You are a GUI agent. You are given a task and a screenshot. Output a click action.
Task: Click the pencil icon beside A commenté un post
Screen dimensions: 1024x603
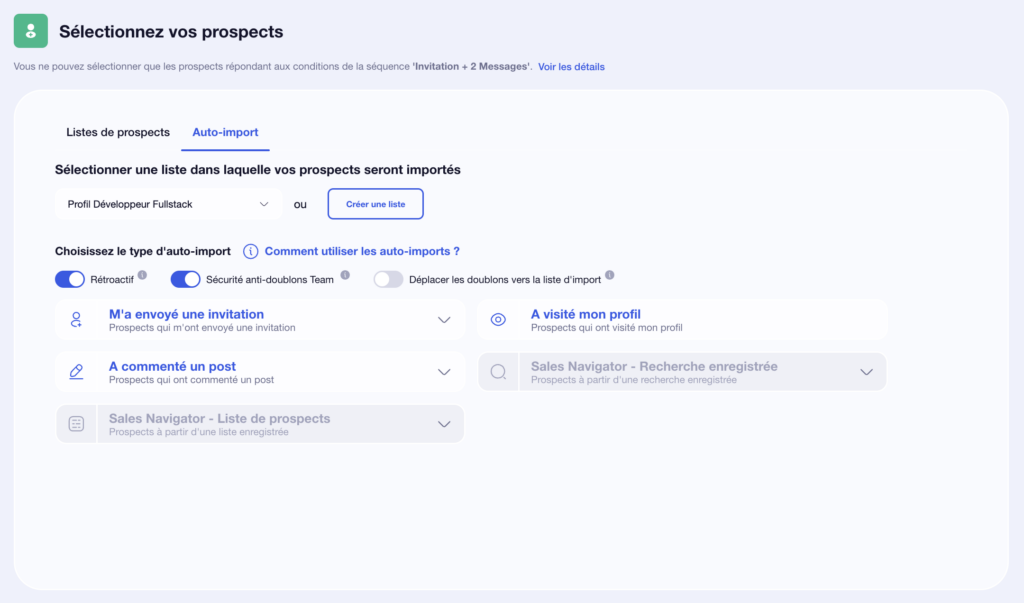click(76, 370)
